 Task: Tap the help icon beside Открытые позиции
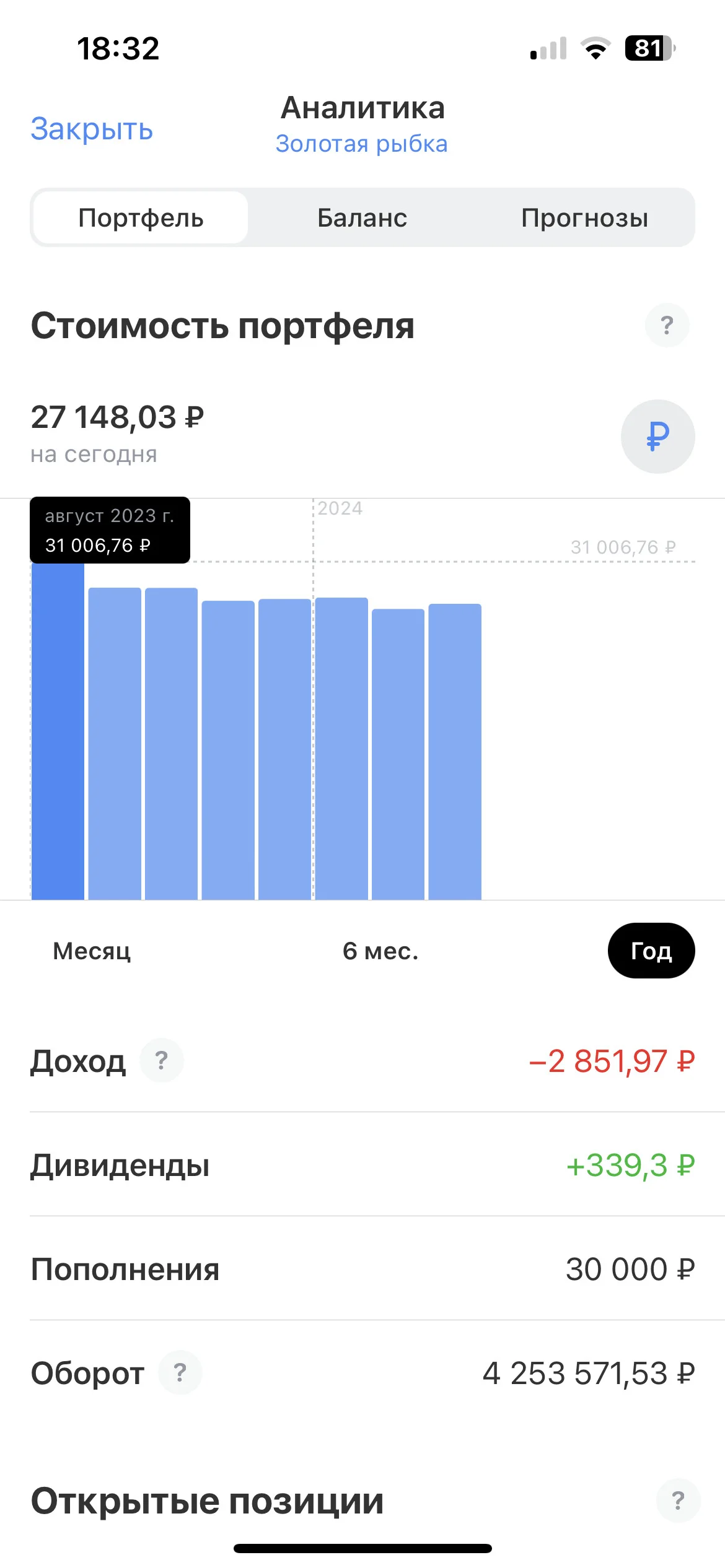pyautogui.click(x=678, y=1500)
